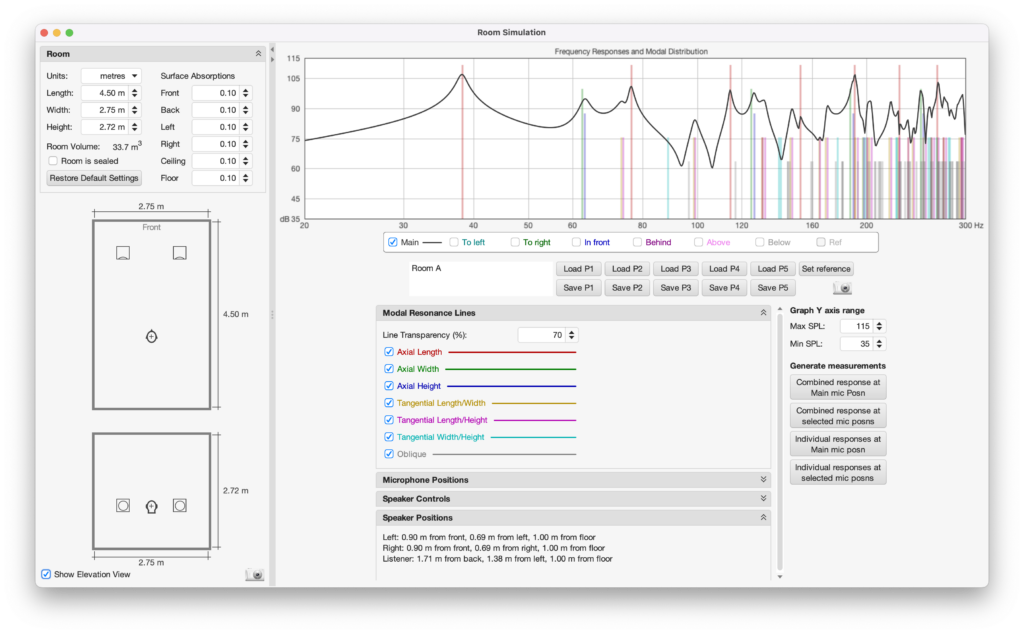Enable the Room is sealed checkbox
The image size is (1024, 634).
(53, 161)
